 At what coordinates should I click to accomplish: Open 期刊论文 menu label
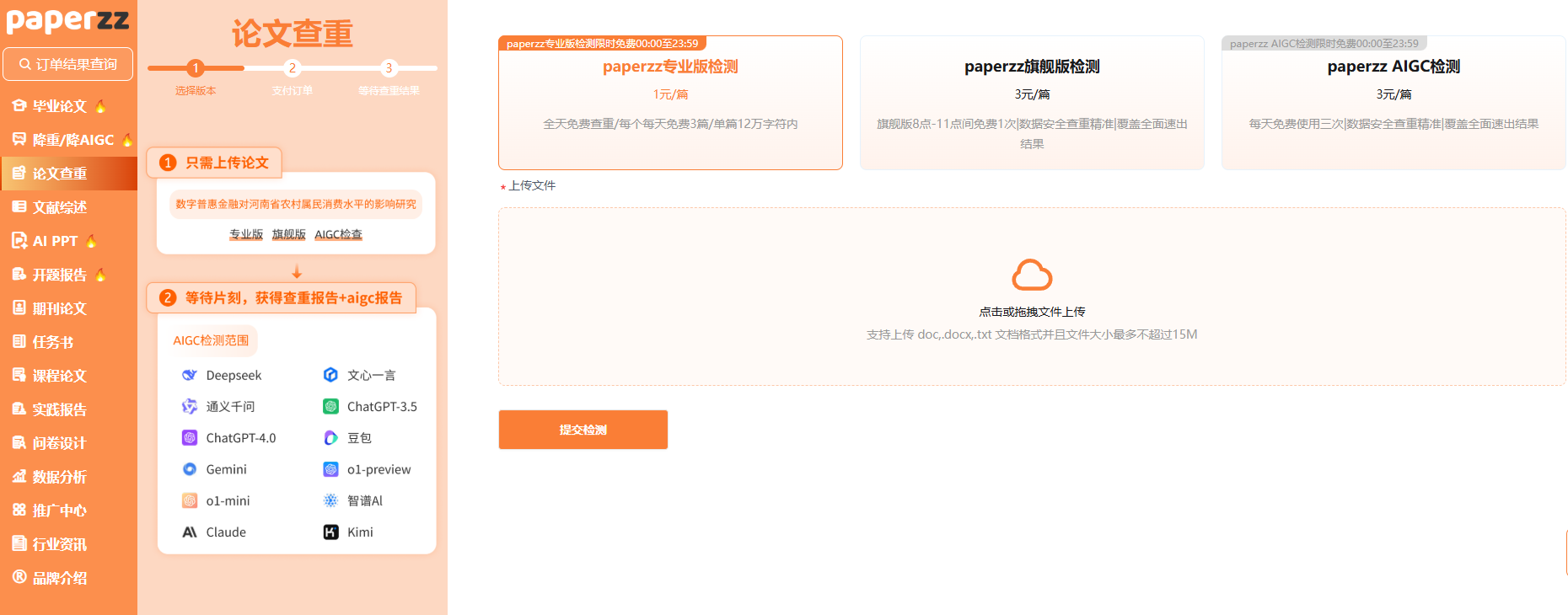tap(59, 308)
